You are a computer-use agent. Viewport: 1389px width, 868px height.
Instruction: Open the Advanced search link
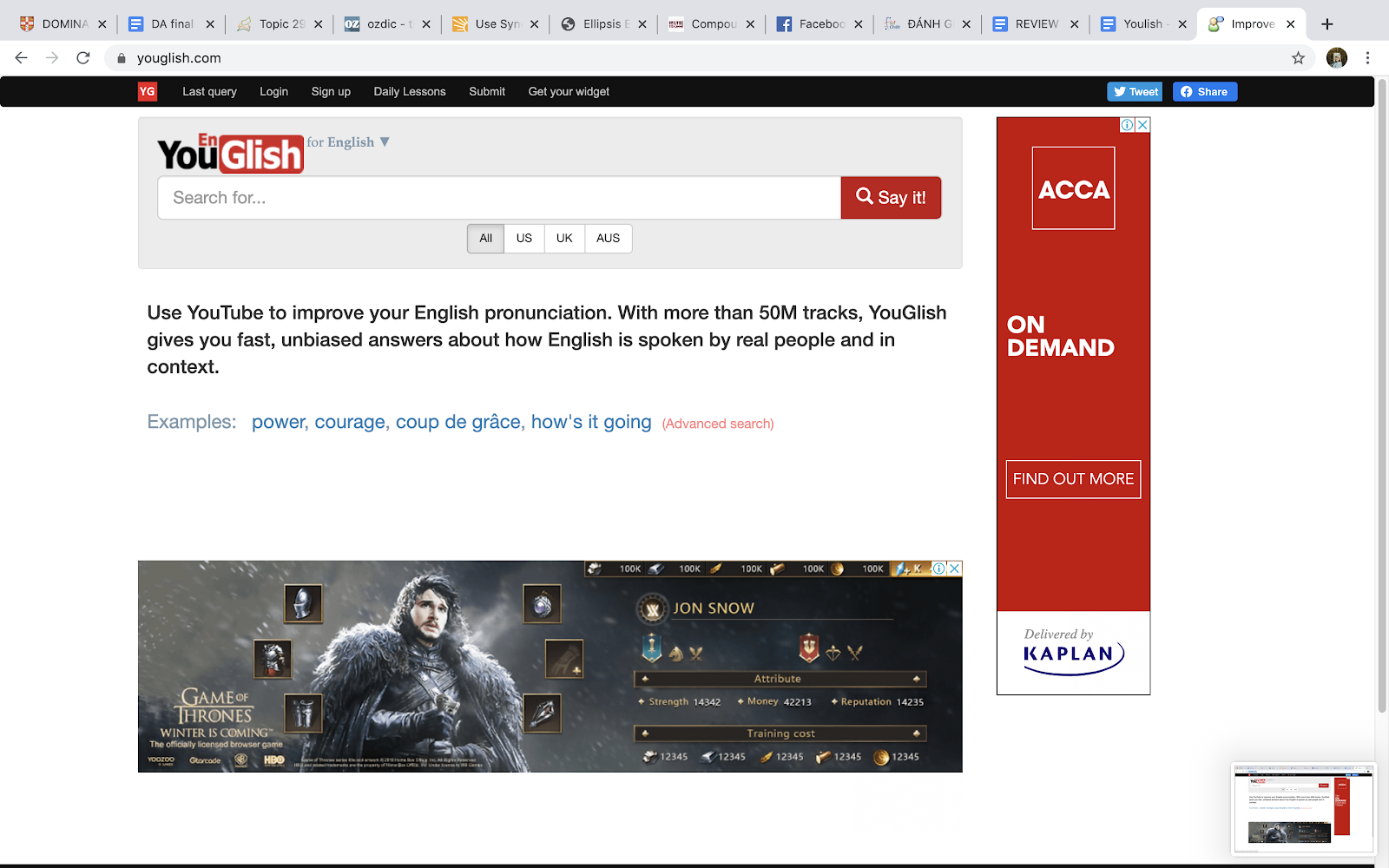[x=718, y=424]
